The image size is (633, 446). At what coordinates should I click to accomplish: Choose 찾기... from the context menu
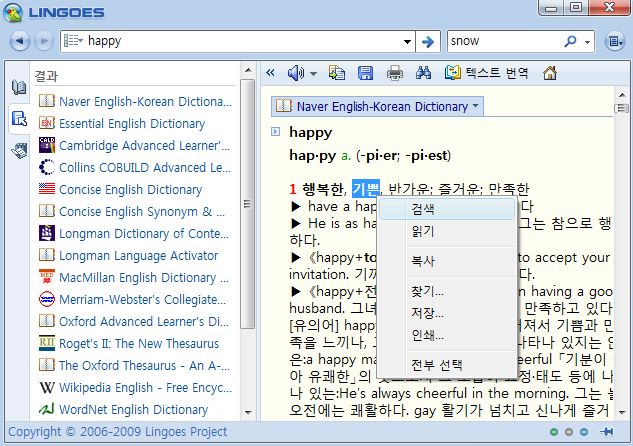[x=447, y=291]
